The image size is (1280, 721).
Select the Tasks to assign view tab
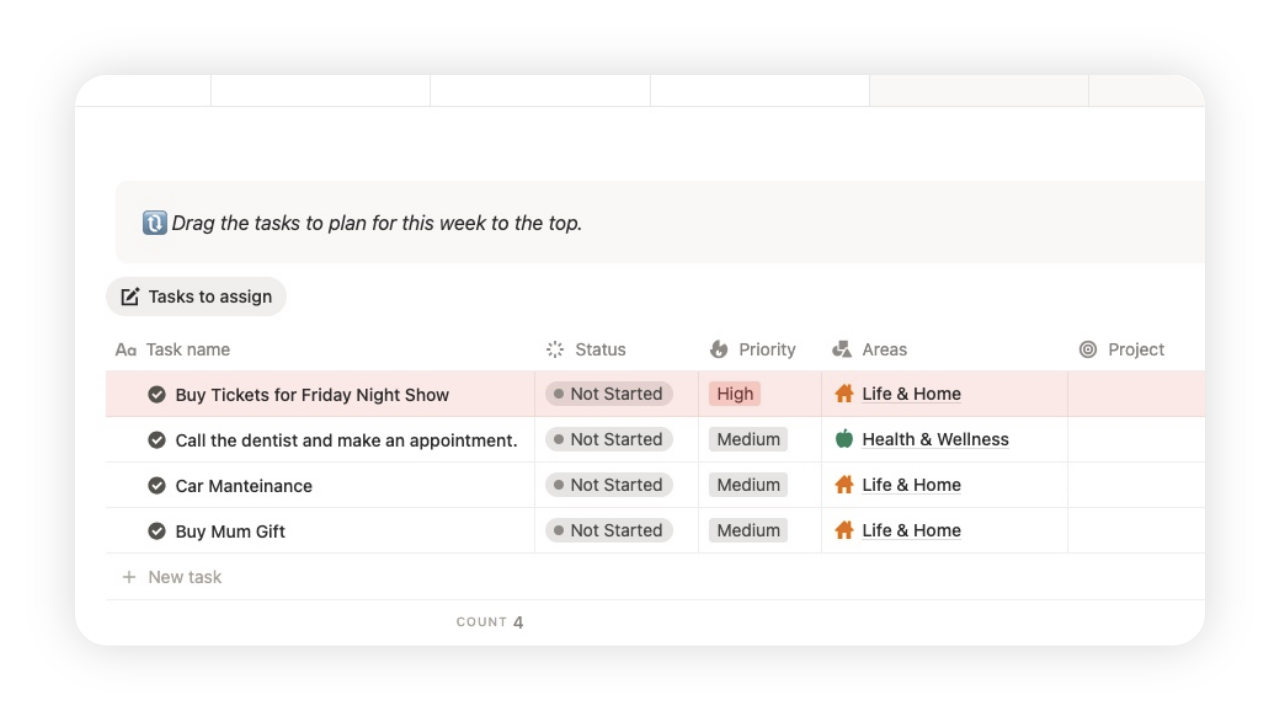(x=196, y=296)
